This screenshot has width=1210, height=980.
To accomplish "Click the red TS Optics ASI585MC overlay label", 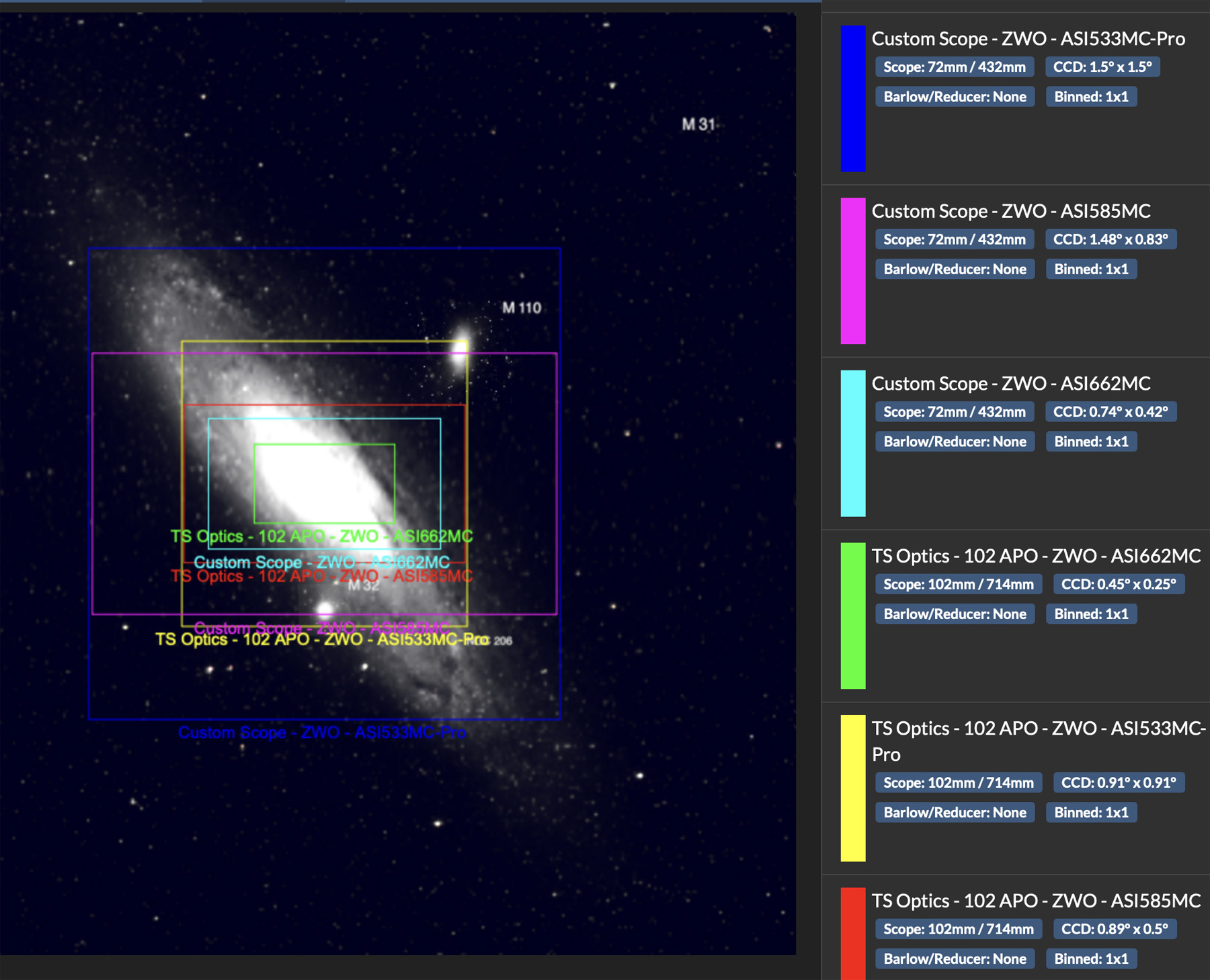I will (x=321, y=577).
